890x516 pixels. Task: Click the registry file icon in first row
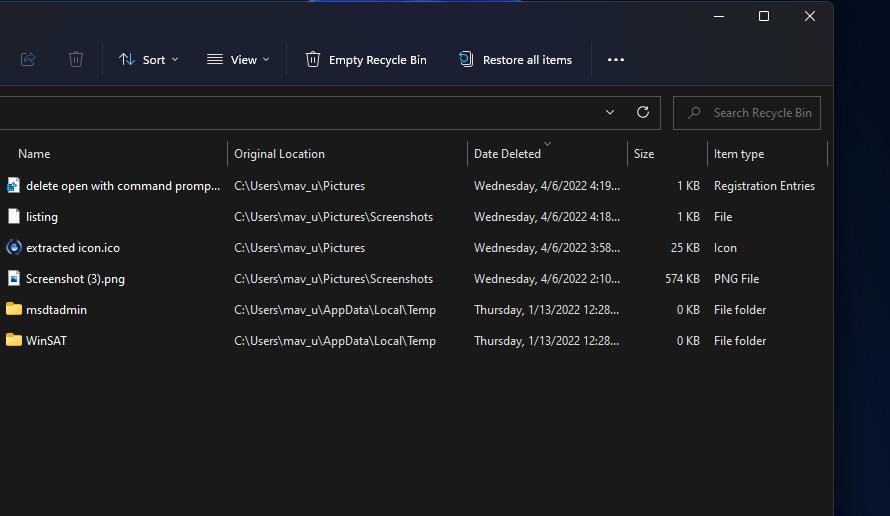pos(14,185)
